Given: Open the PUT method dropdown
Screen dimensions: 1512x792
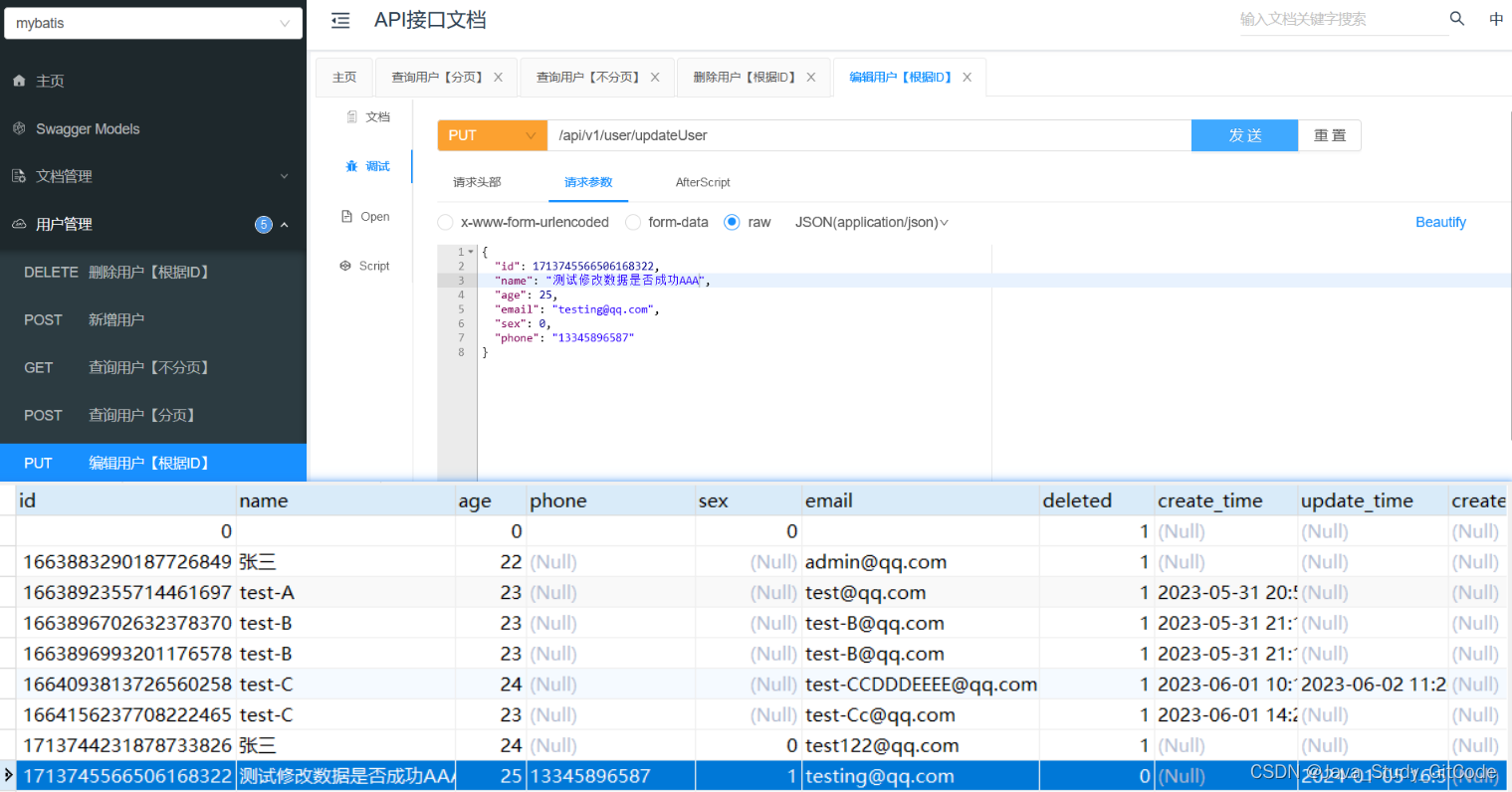Looking at the screenshot, I should [x=492, y=135].
